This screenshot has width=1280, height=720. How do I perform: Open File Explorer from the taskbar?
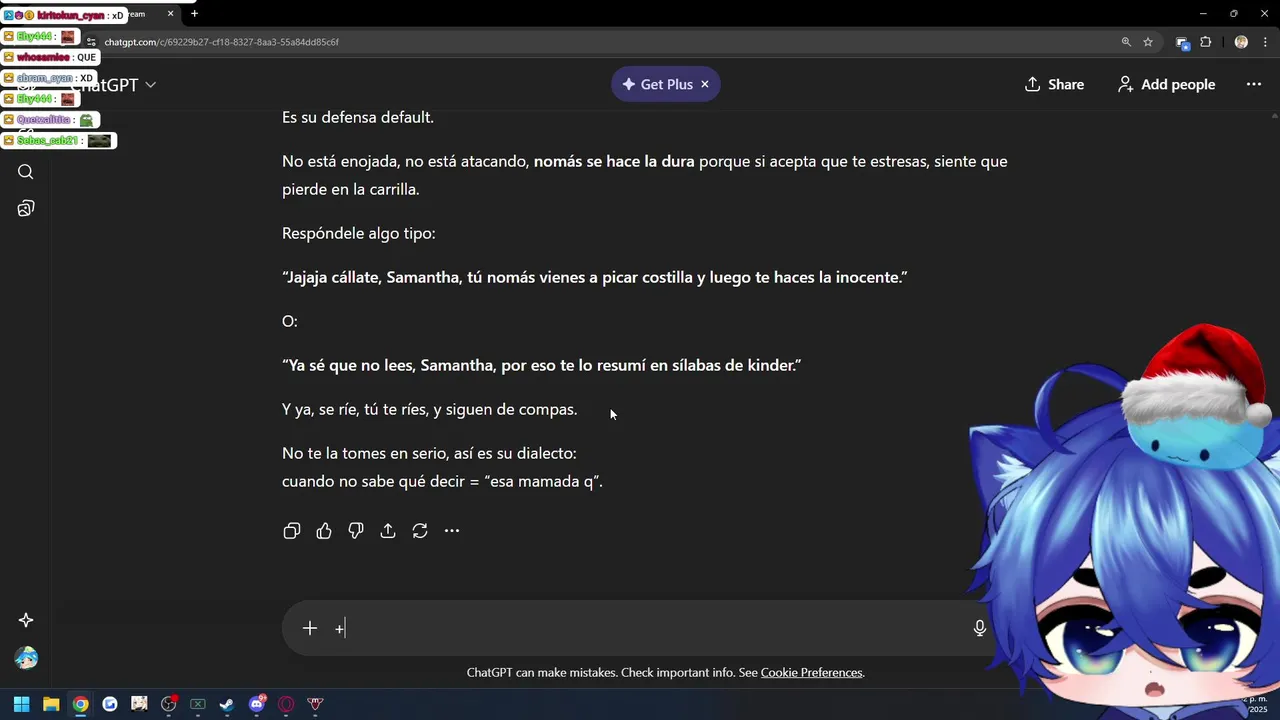51,704
